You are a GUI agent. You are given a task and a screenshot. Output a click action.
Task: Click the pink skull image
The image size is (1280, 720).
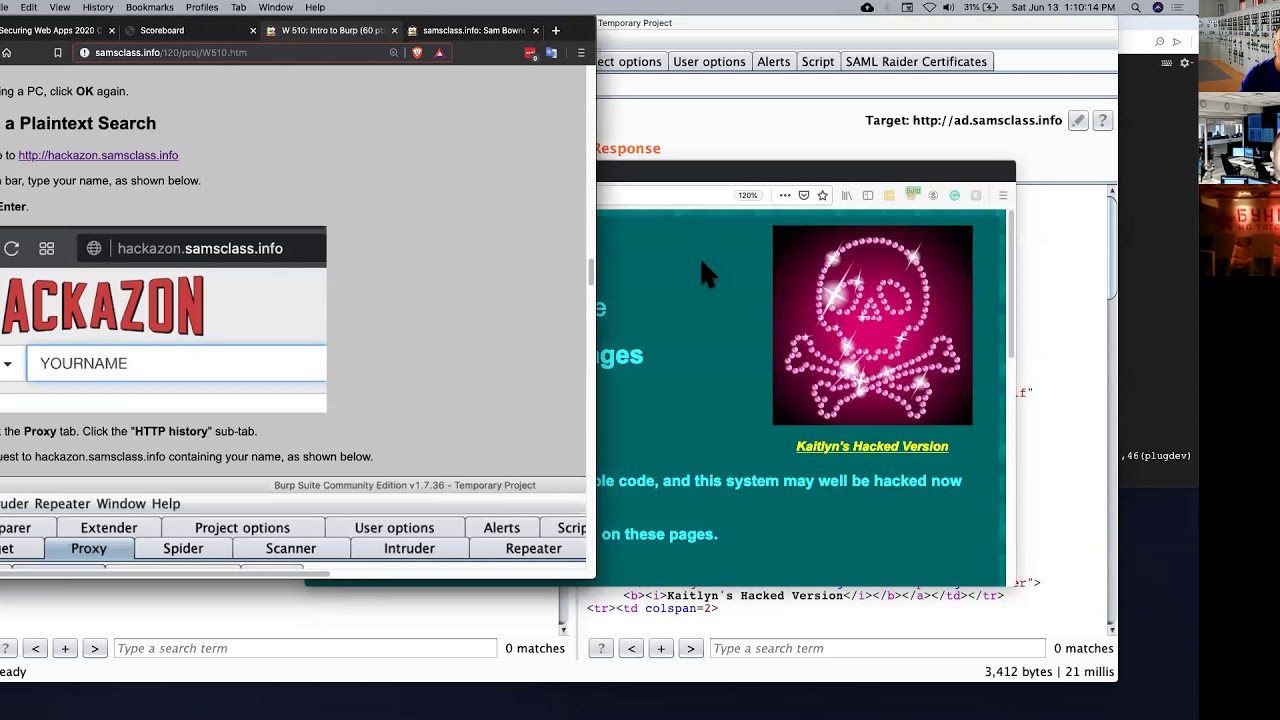[x=872, y=325]
